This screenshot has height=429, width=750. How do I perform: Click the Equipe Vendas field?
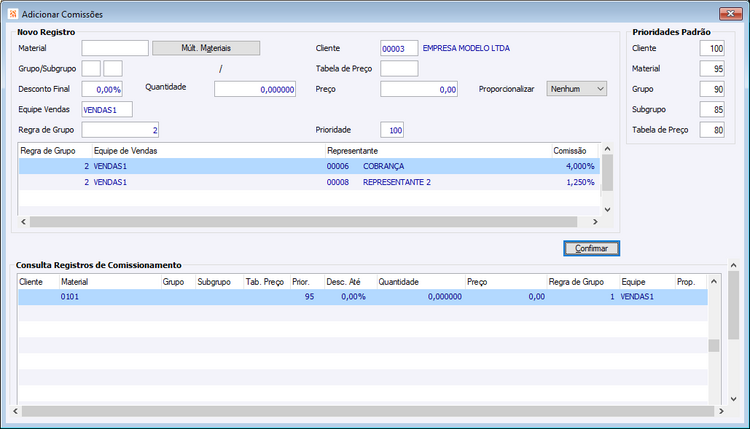[x=107, y=110]
